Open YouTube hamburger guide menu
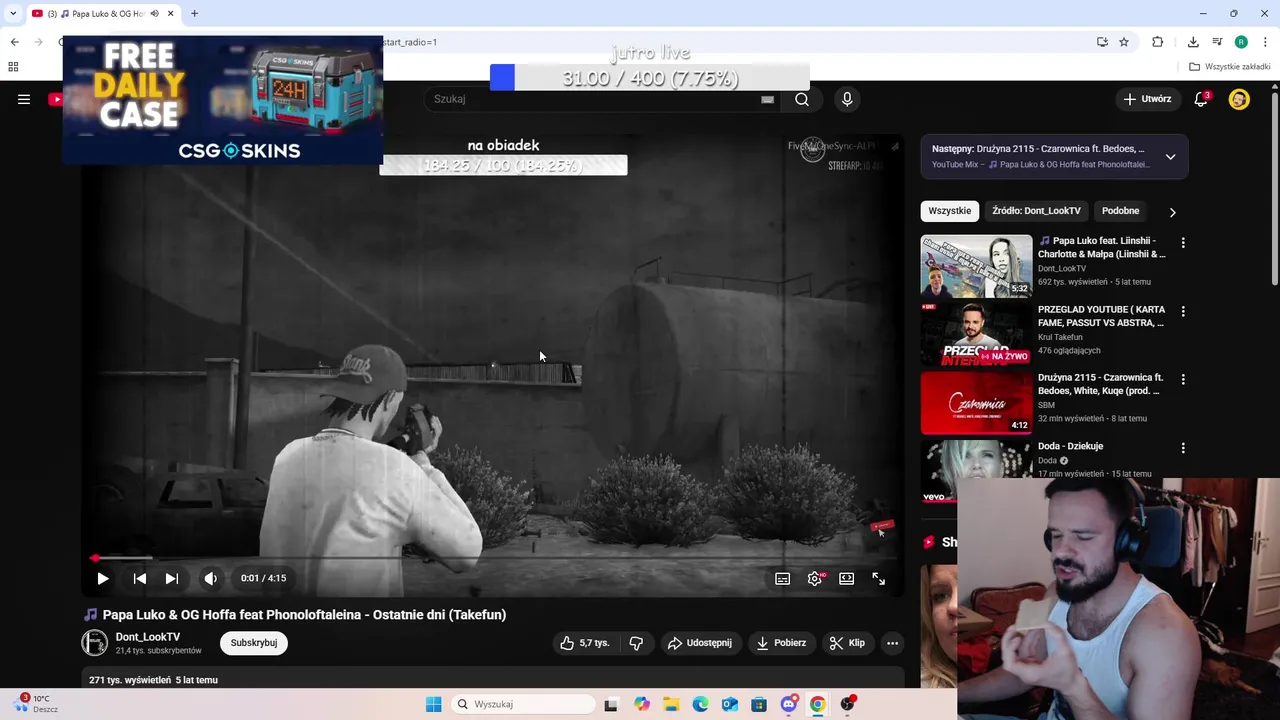This screenshot has height=720, width=1280. pos(24,99)
